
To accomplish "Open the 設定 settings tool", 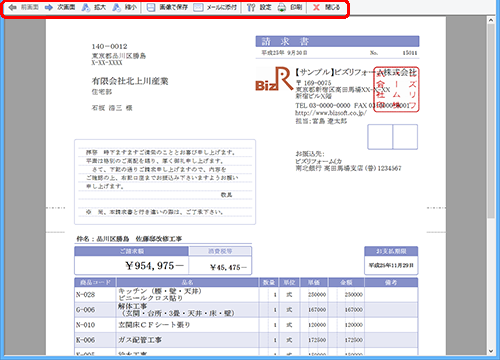I will pos(259,7).
